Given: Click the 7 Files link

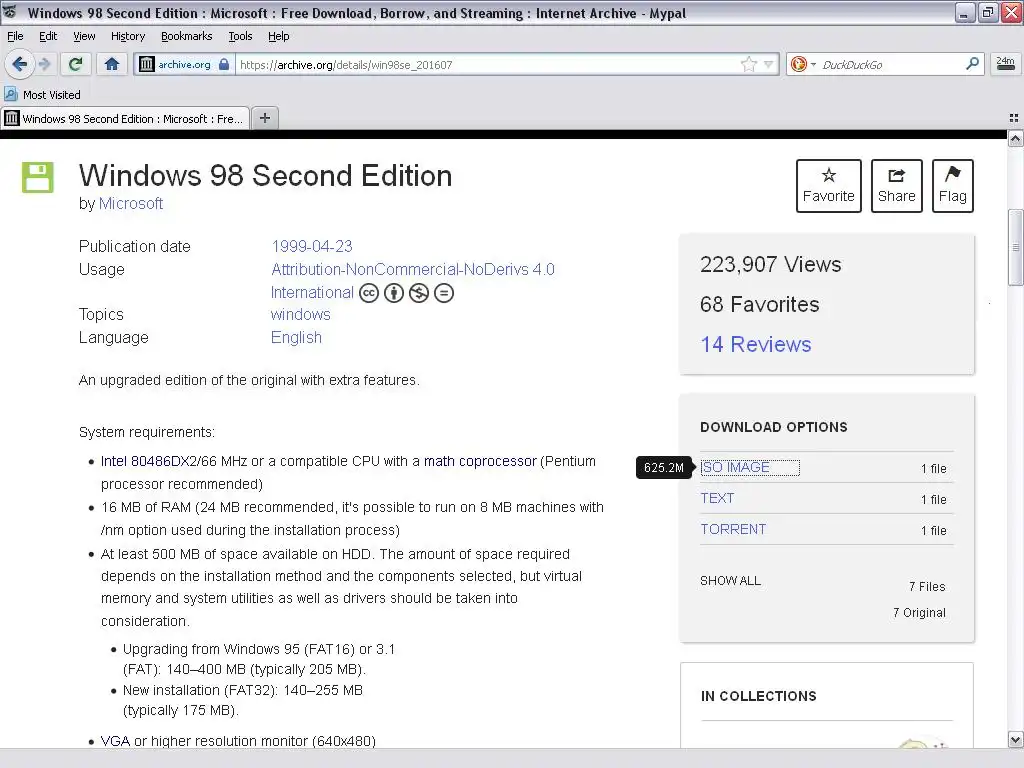Looking at the screenshot, I should (927, 586).
